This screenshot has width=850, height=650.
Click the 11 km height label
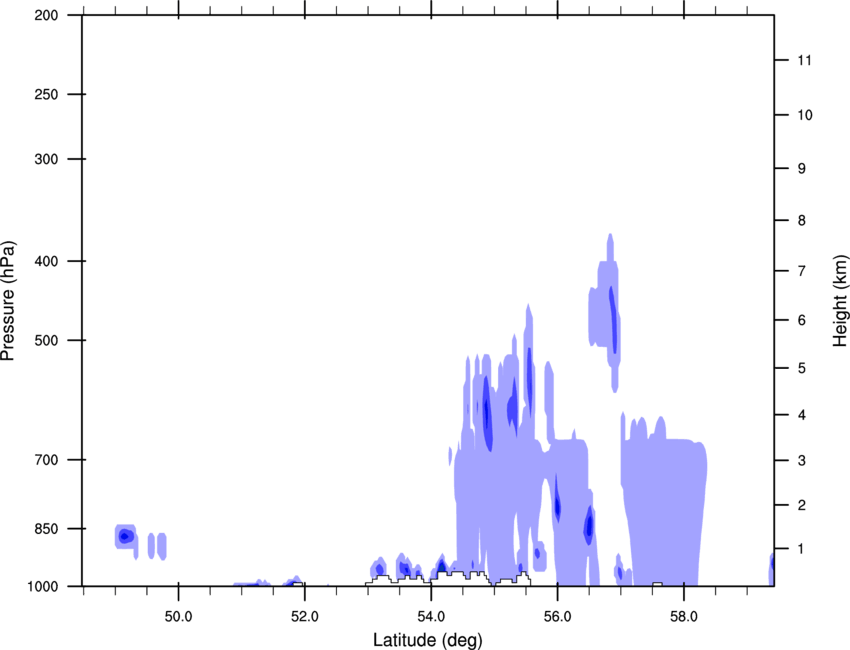pyautogui.click(x=805, y=60)
